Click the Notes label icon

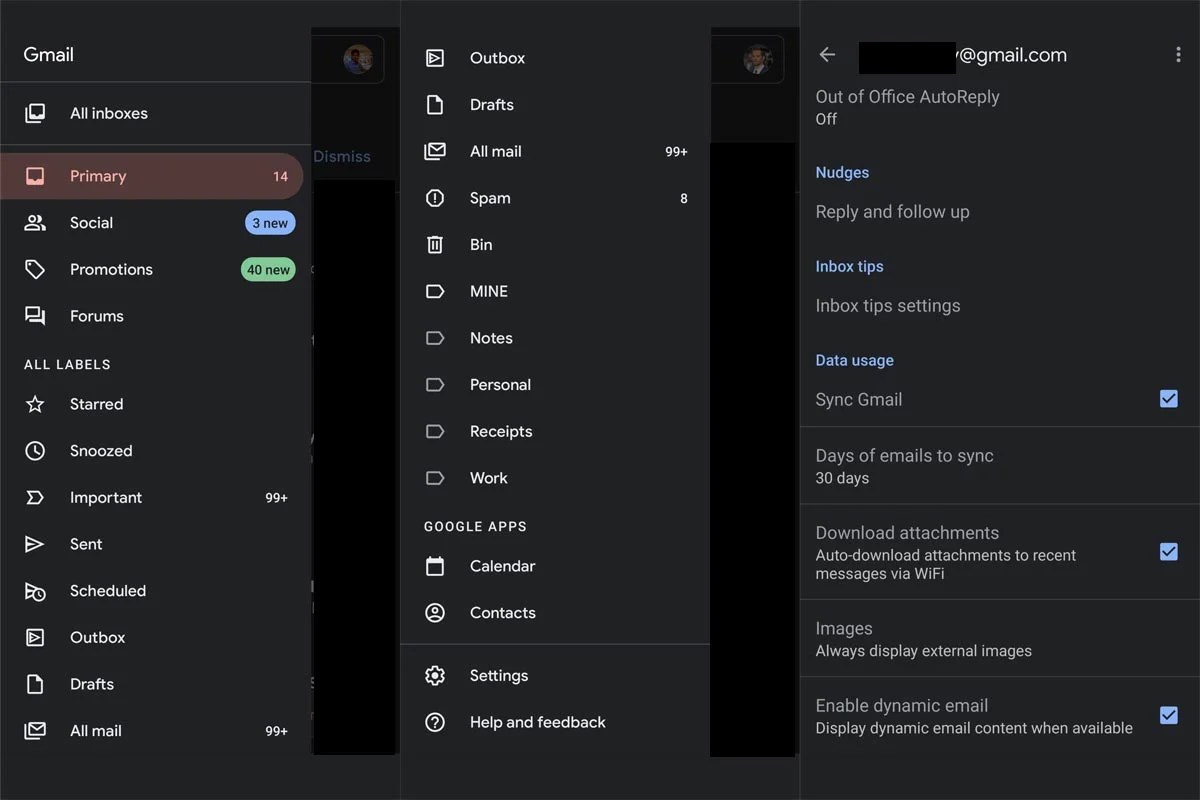click(x=435, y=338)
